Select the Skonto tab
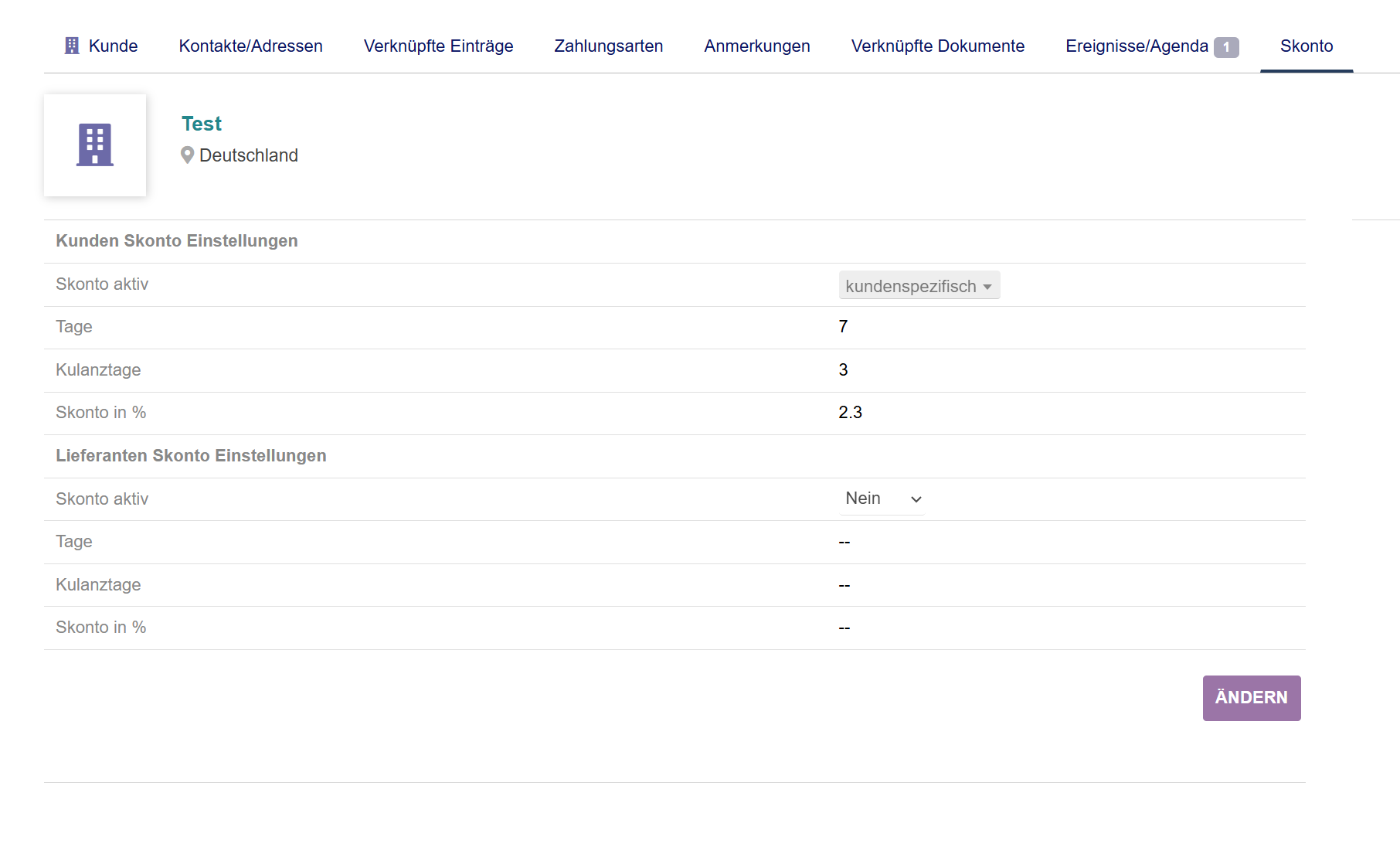 pos(1306,46)
